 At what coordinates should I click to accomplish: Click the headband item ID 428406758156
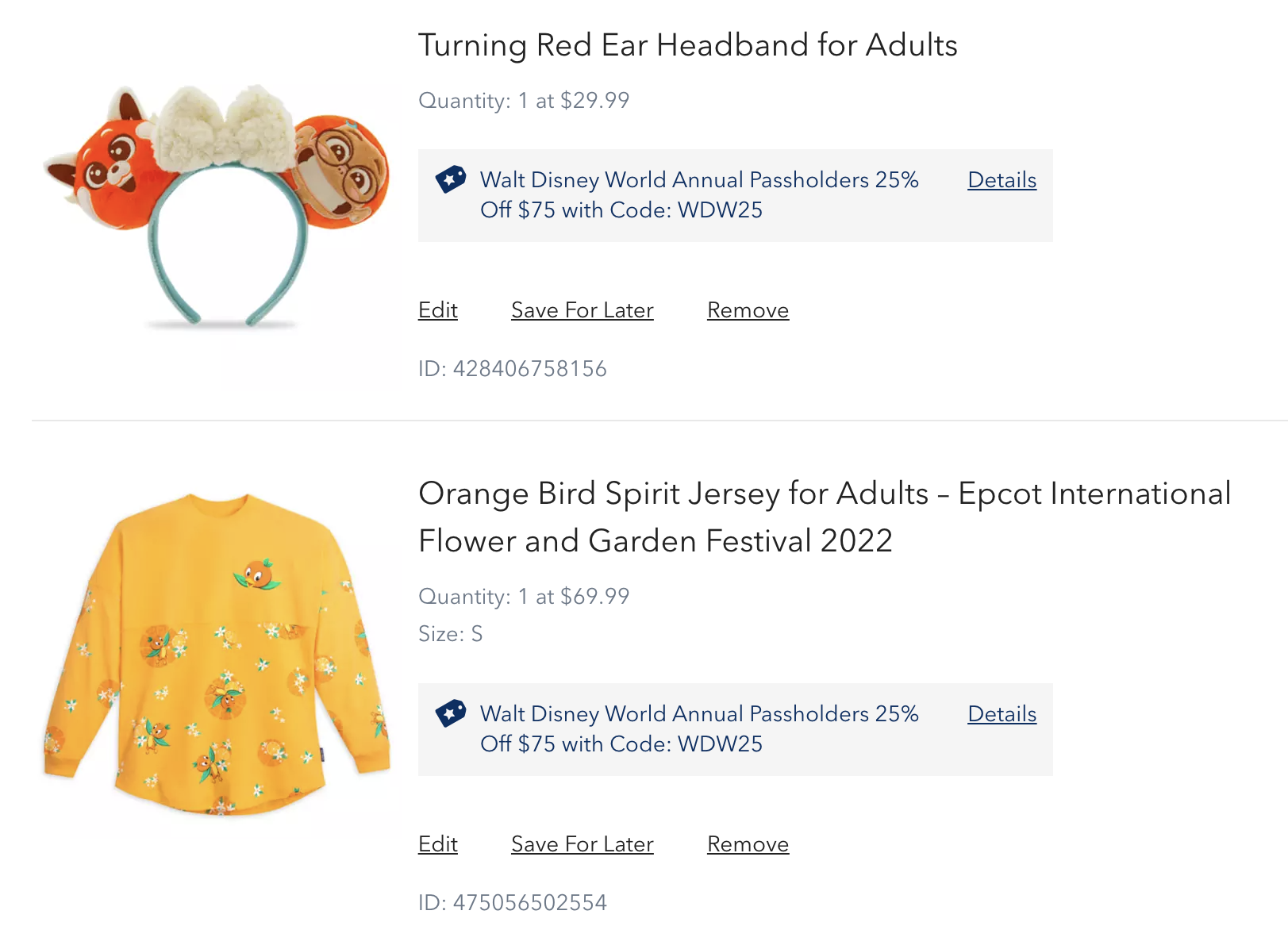513,369
